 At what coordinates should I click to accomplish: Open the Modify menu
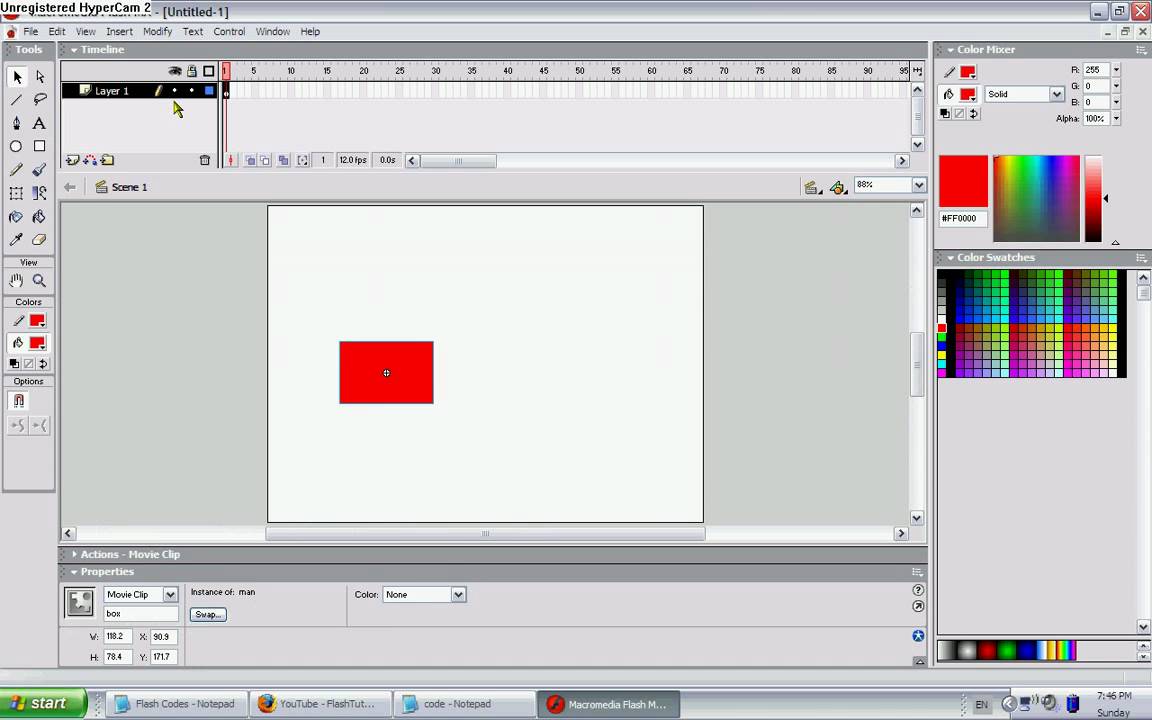[157, 32]
